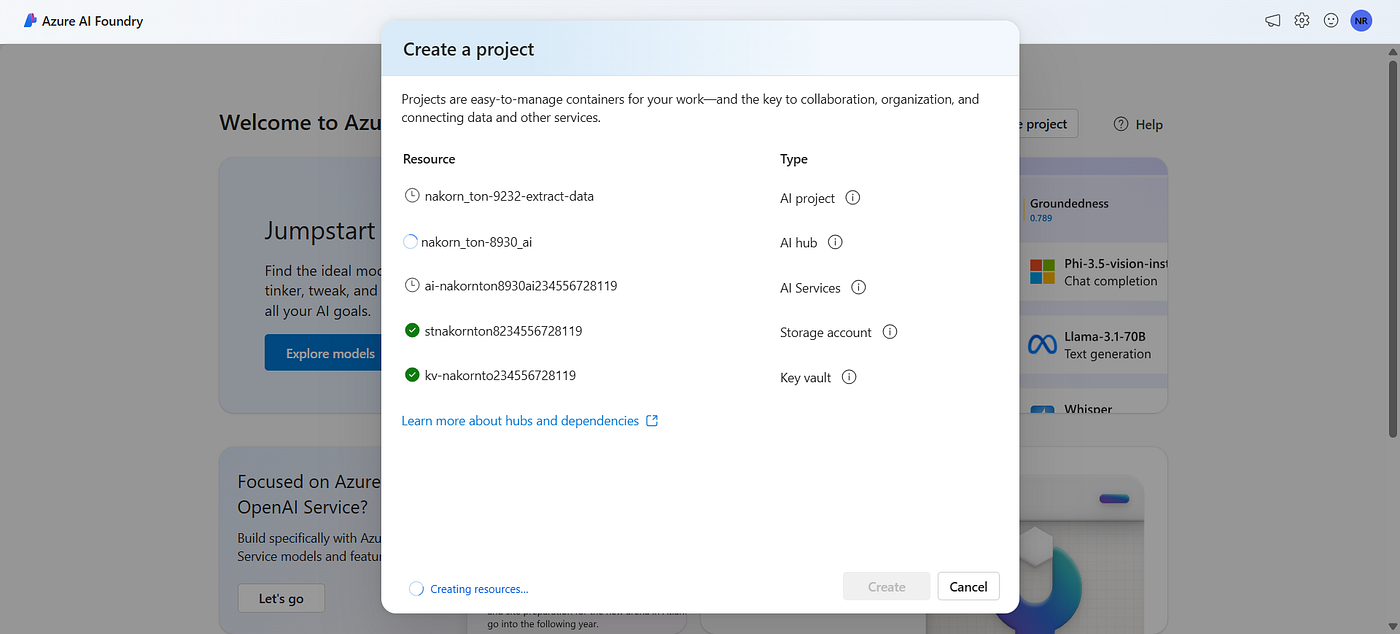The width and height of the screenshot is (1400, 634).
Task: Click info icon next to Storage account
Action: tap(890, 332)
